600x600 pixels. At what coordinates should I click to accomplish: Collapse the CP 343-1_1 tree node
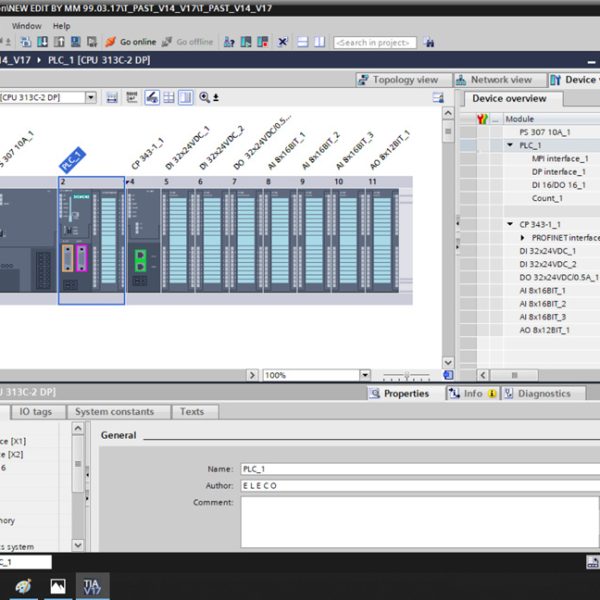[x=510, y=224]
